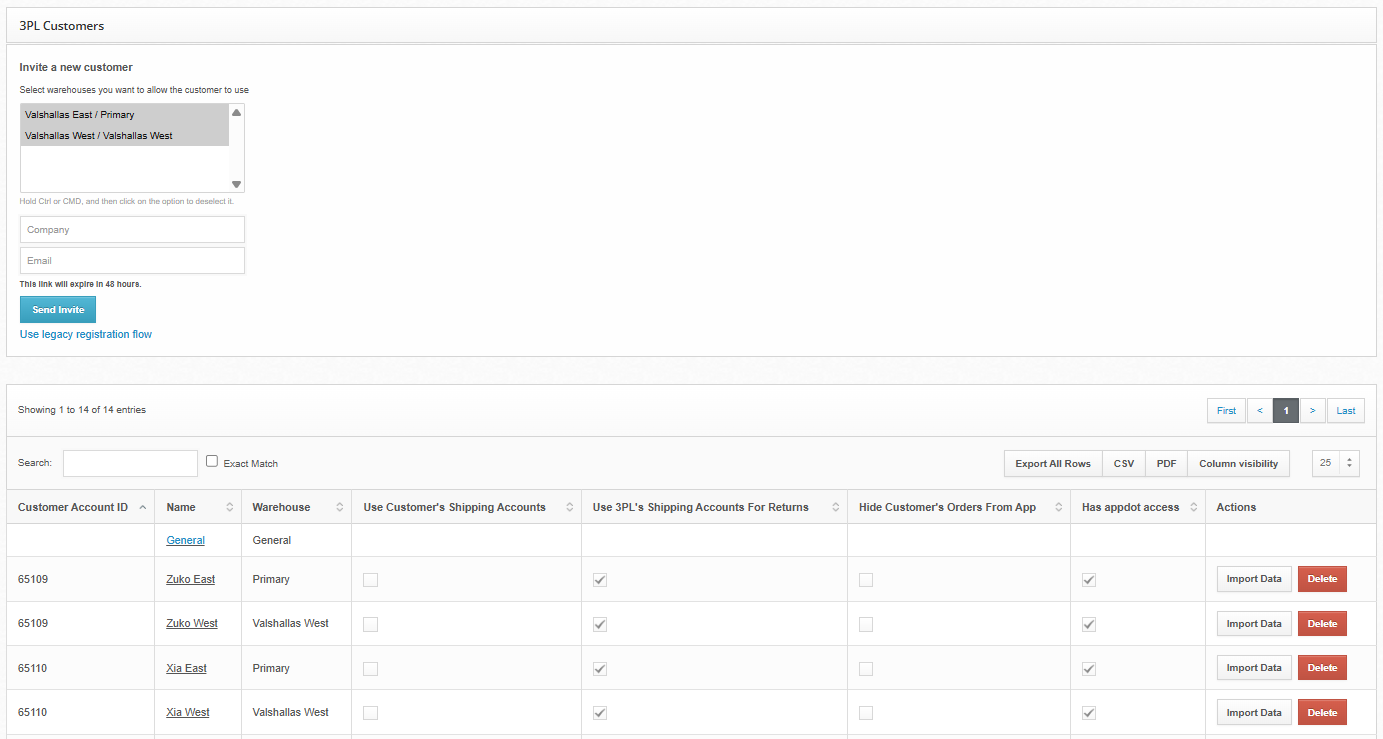Click the Company input field

tap(132, 230)
